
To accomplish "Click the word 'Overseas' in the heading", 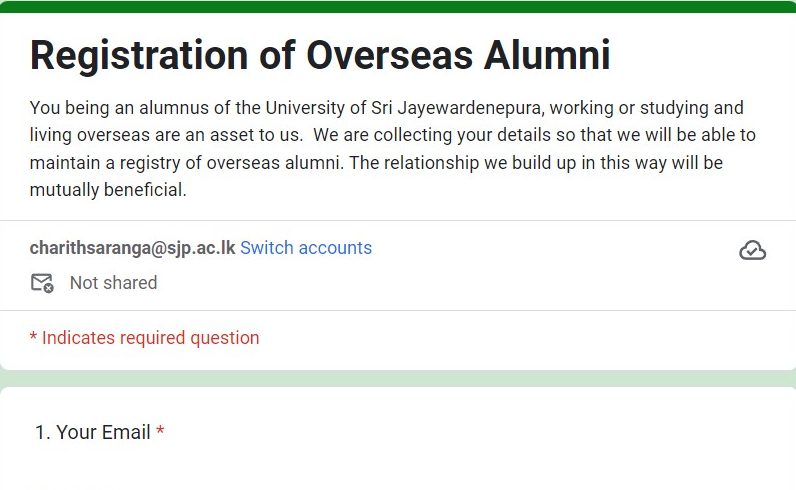I will [389, 55].
